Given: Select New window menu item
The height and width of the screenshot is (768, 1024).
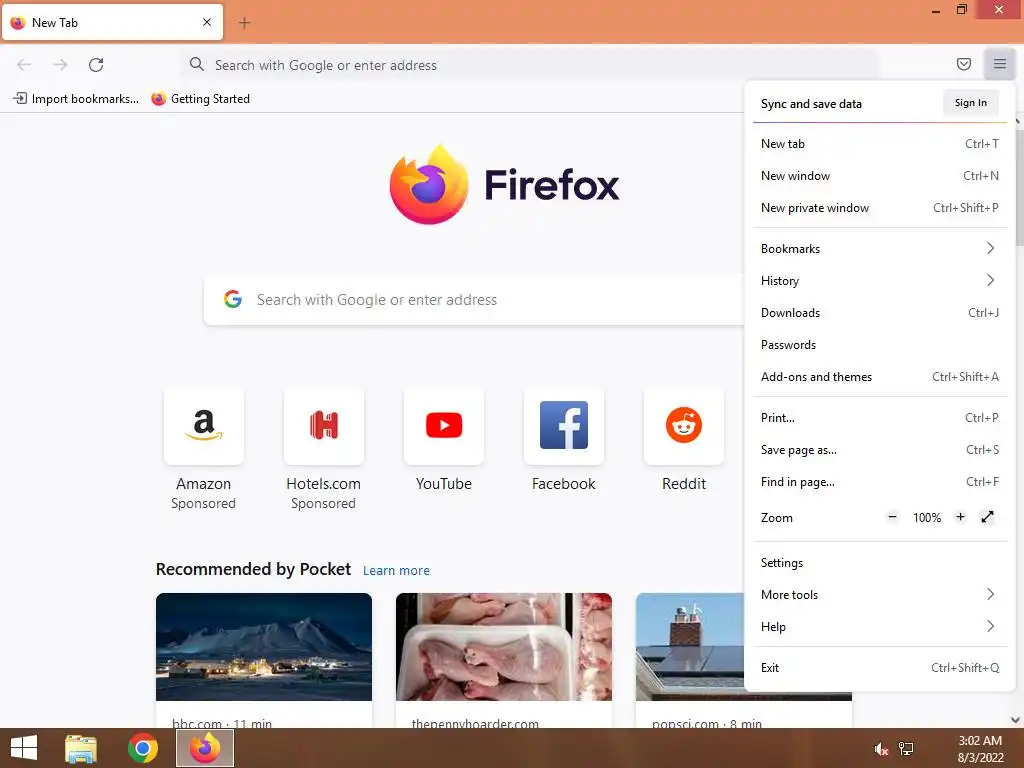Looking at the screenshot, I should coord(879,176).
